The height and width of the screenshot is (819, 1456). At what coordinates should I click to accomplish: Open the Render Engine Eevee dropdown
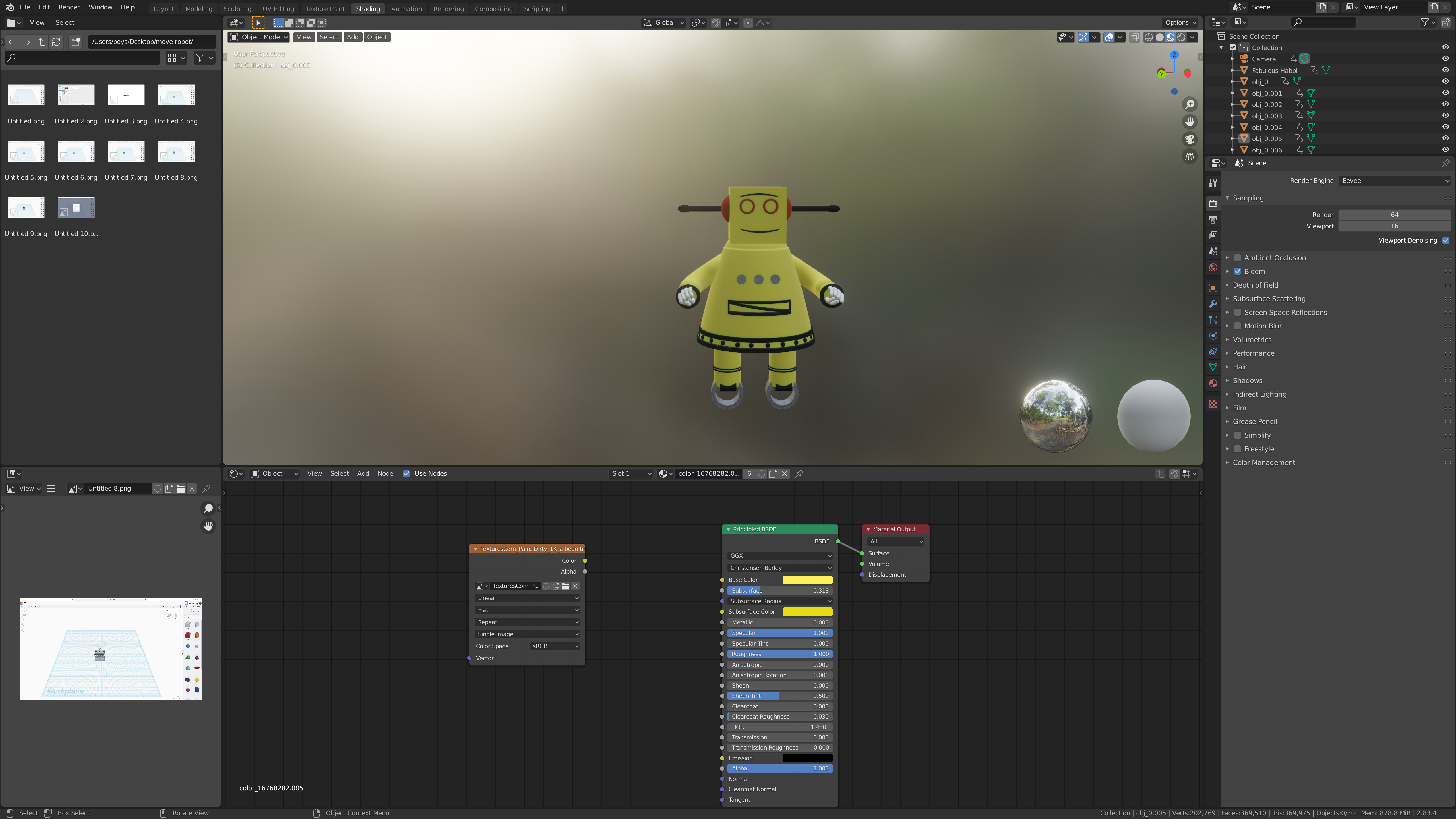point(1394,181)
